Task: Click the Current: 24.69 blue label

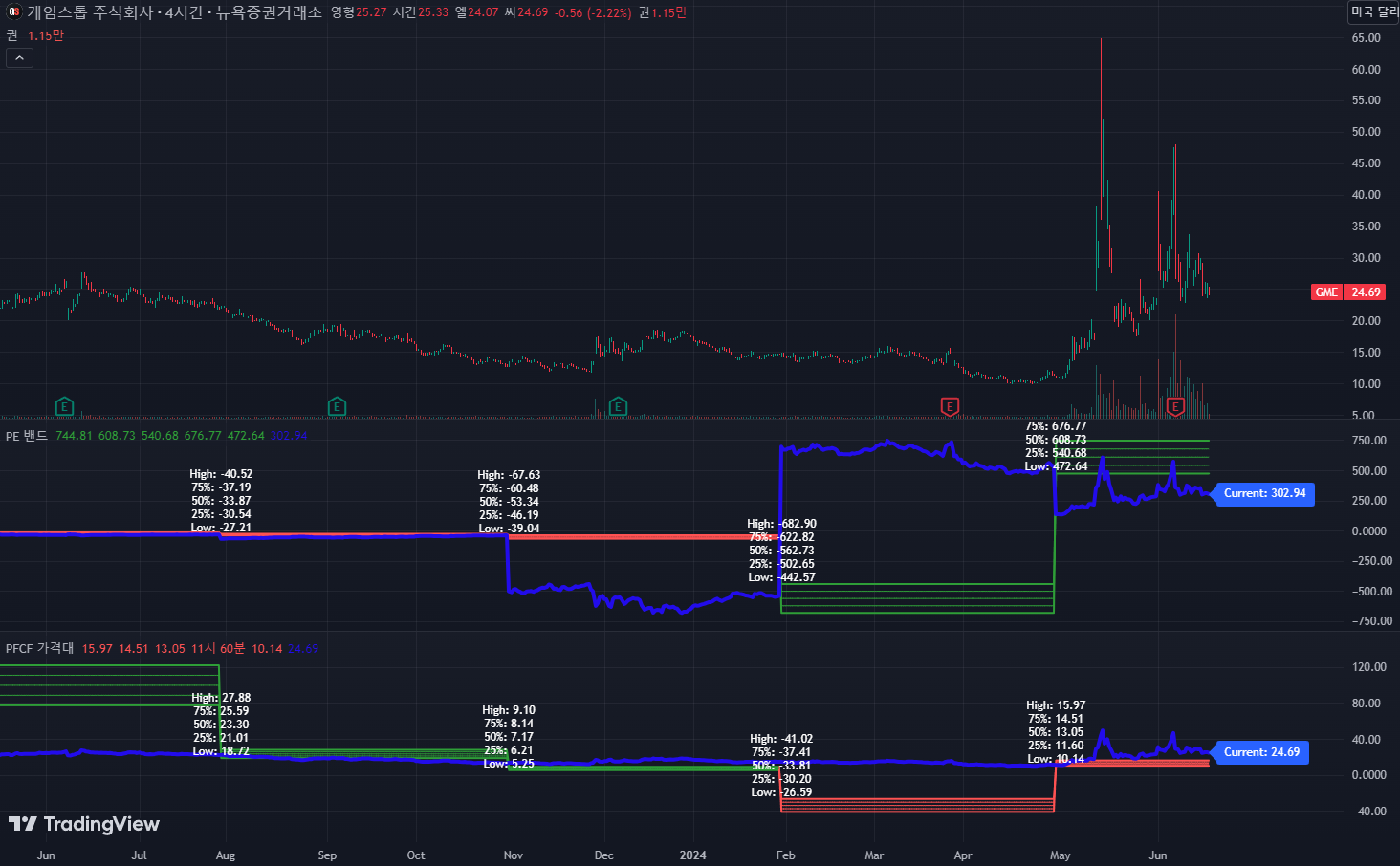Action: point(1261,753)
